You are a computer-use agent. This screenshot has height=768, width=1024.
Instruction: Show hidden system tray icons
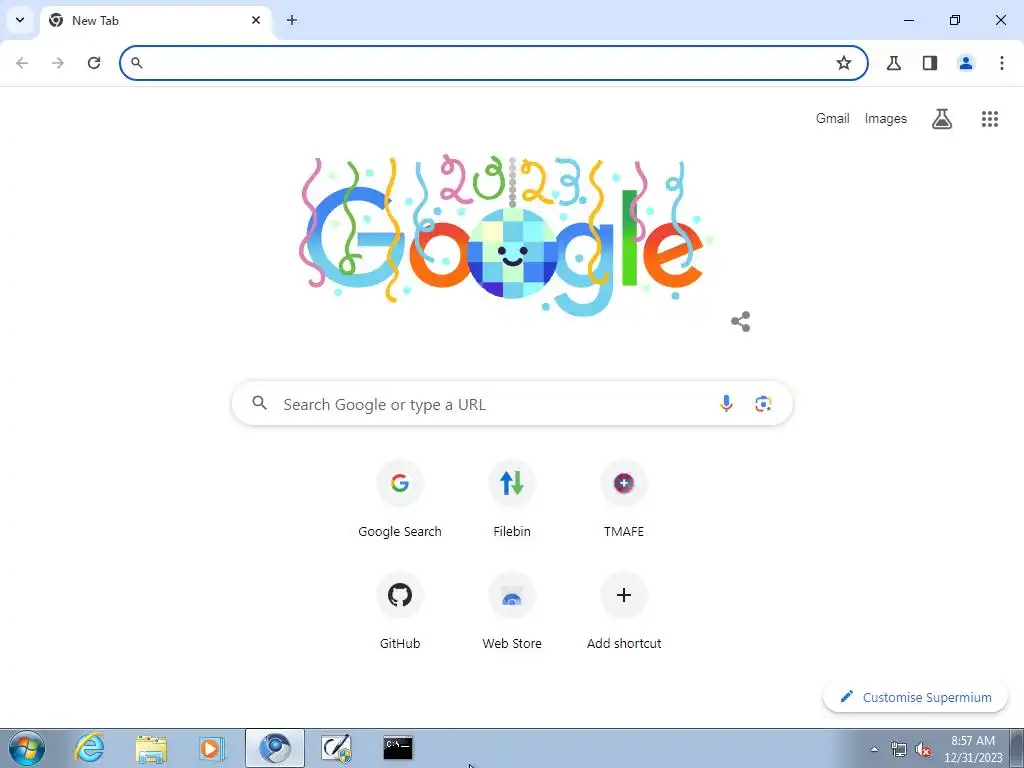[874, 749]
